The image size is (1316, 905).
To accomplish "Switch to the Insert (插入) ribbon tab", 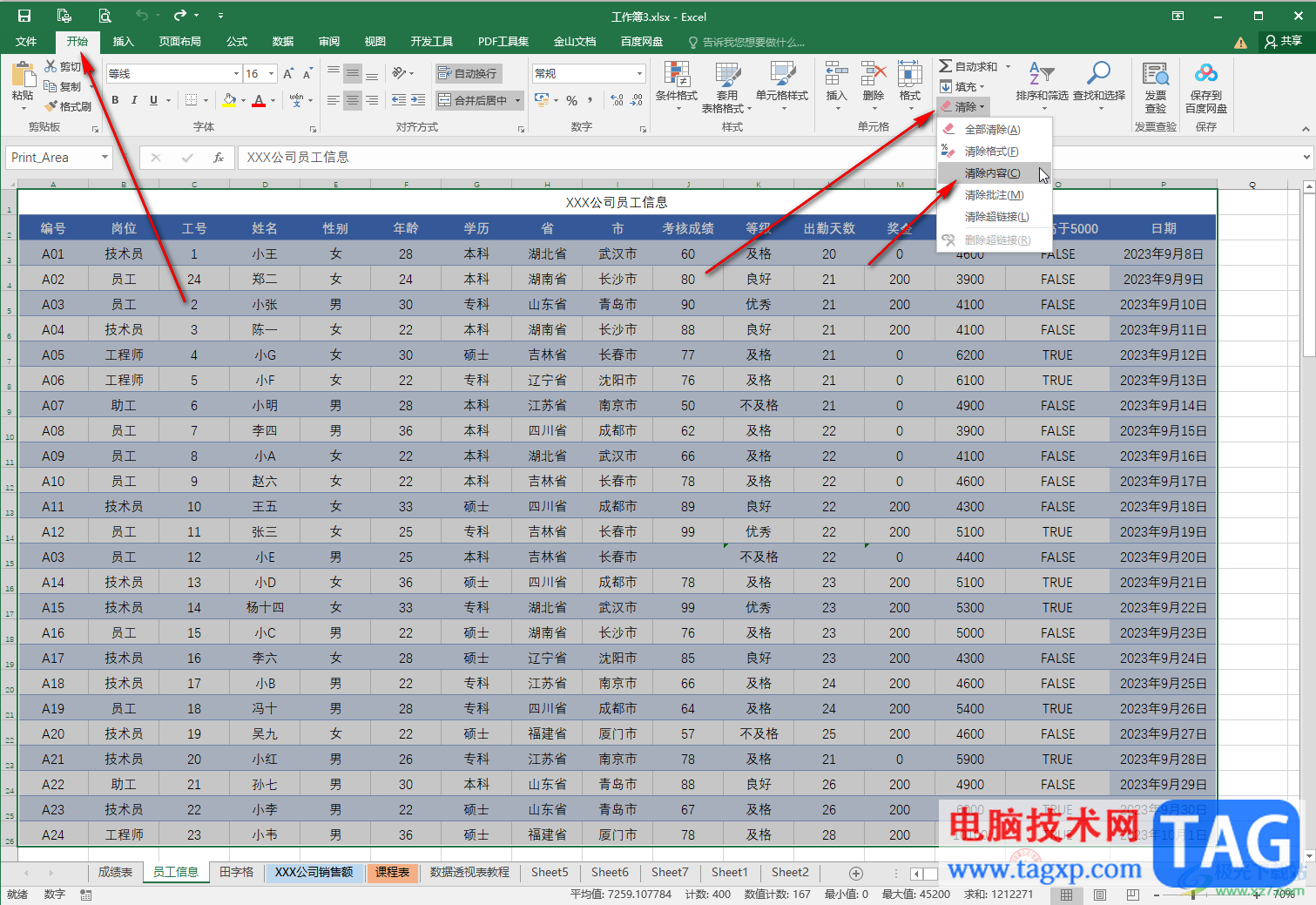I will (124, 41).
